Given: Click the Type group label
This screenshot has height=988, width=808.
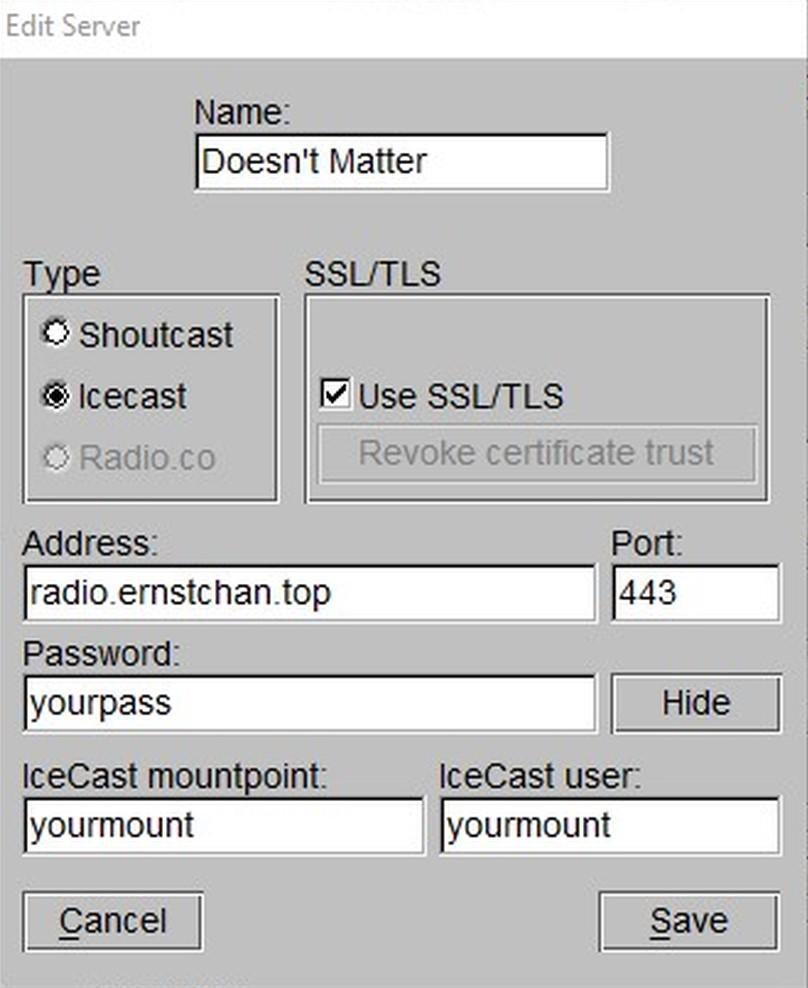Looking at the screenshot, I should point(62,275).
